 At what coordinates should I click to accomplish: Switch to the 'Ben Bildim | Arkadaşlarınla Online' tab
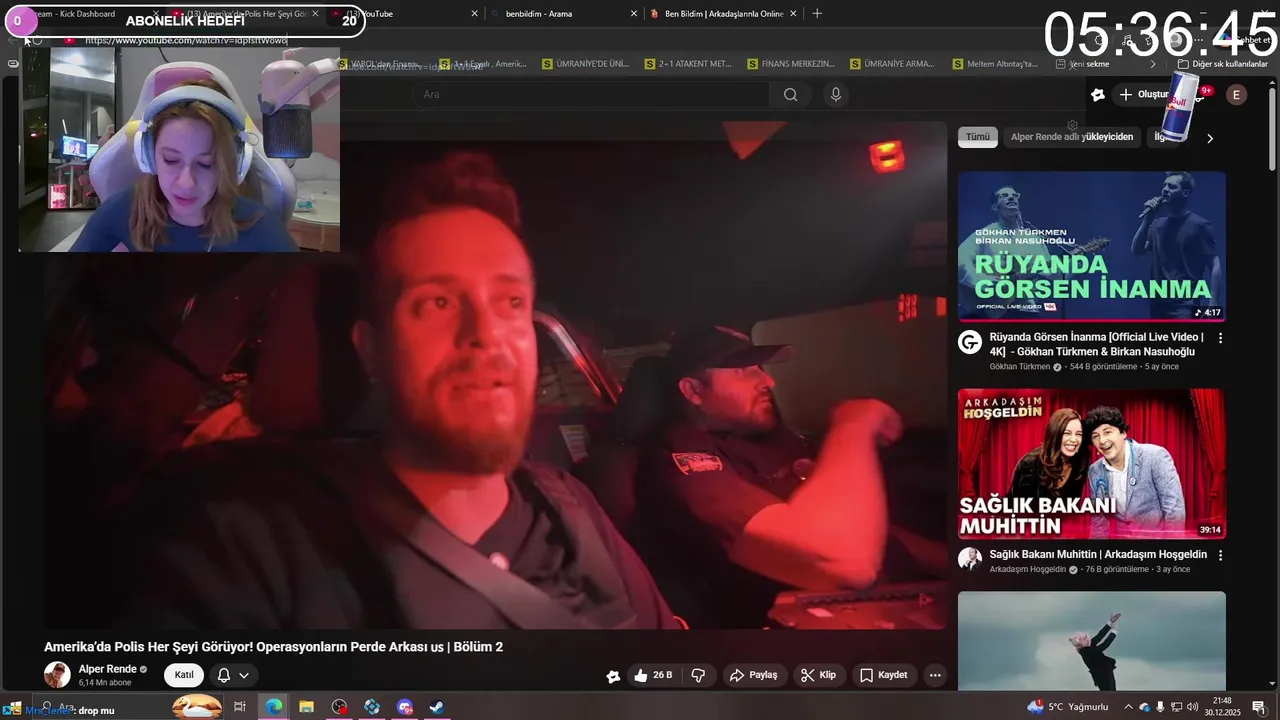724,14
